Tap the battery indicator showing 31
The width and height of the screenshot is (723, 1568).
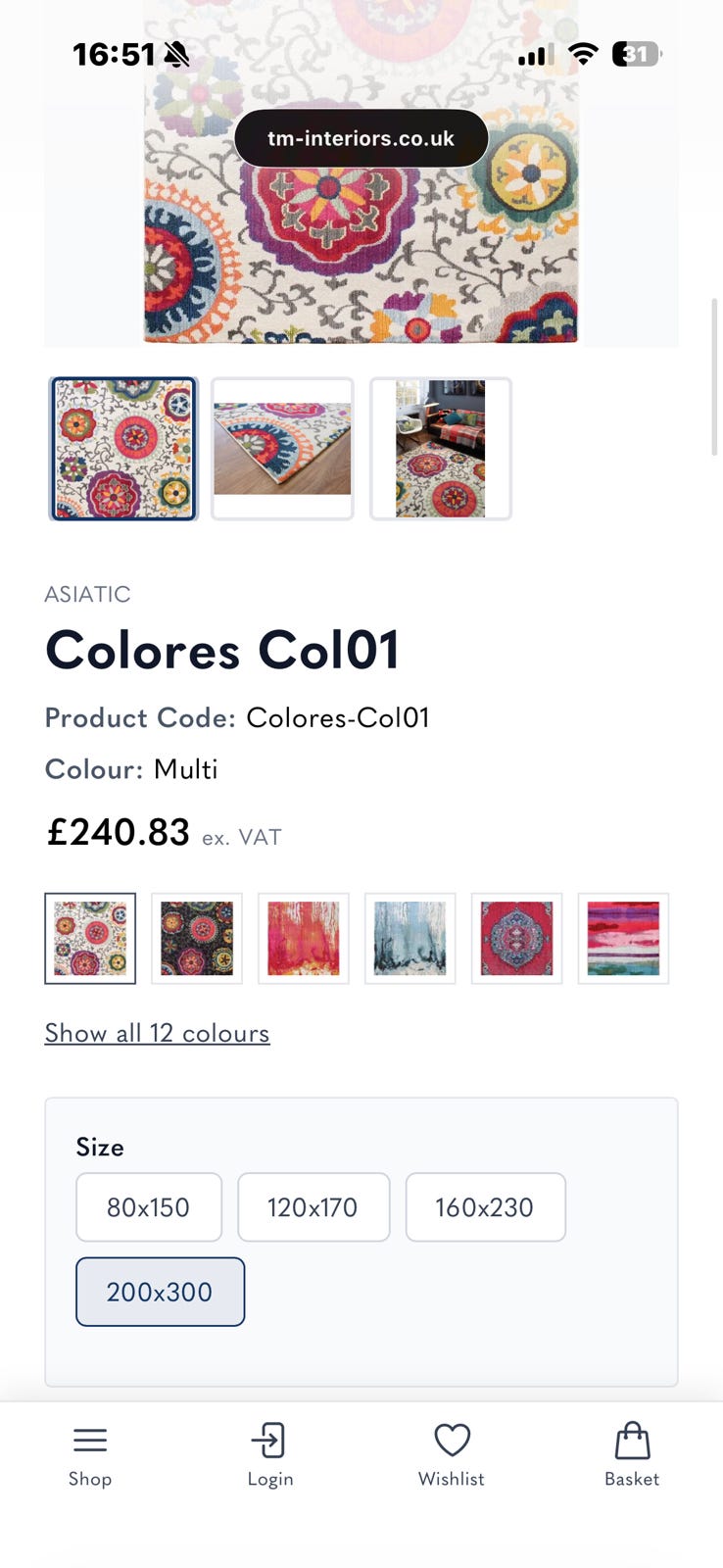[637, 54]
